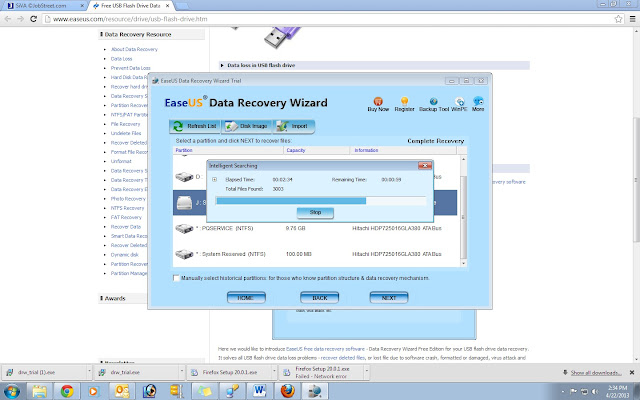This screenshot has height=400, width=640.
Task: Click the WinPE disc icon
Action: [460, 101]
